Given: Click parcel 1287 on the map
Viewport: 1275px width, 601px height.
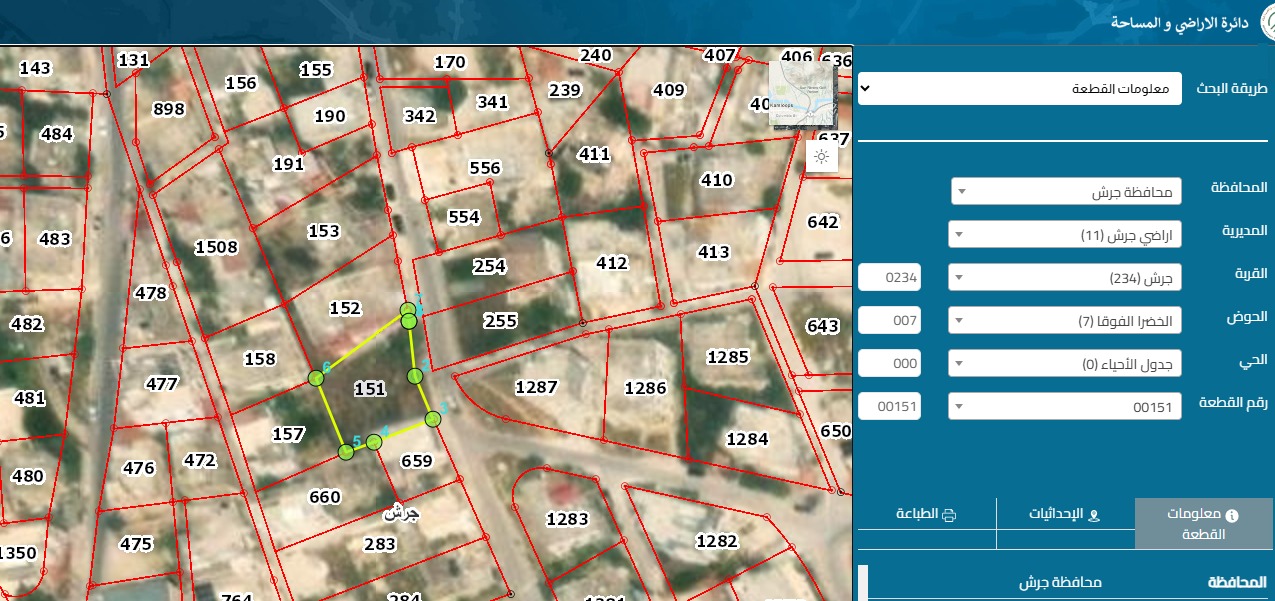Looking at the screenshot, I should (536, 387).
